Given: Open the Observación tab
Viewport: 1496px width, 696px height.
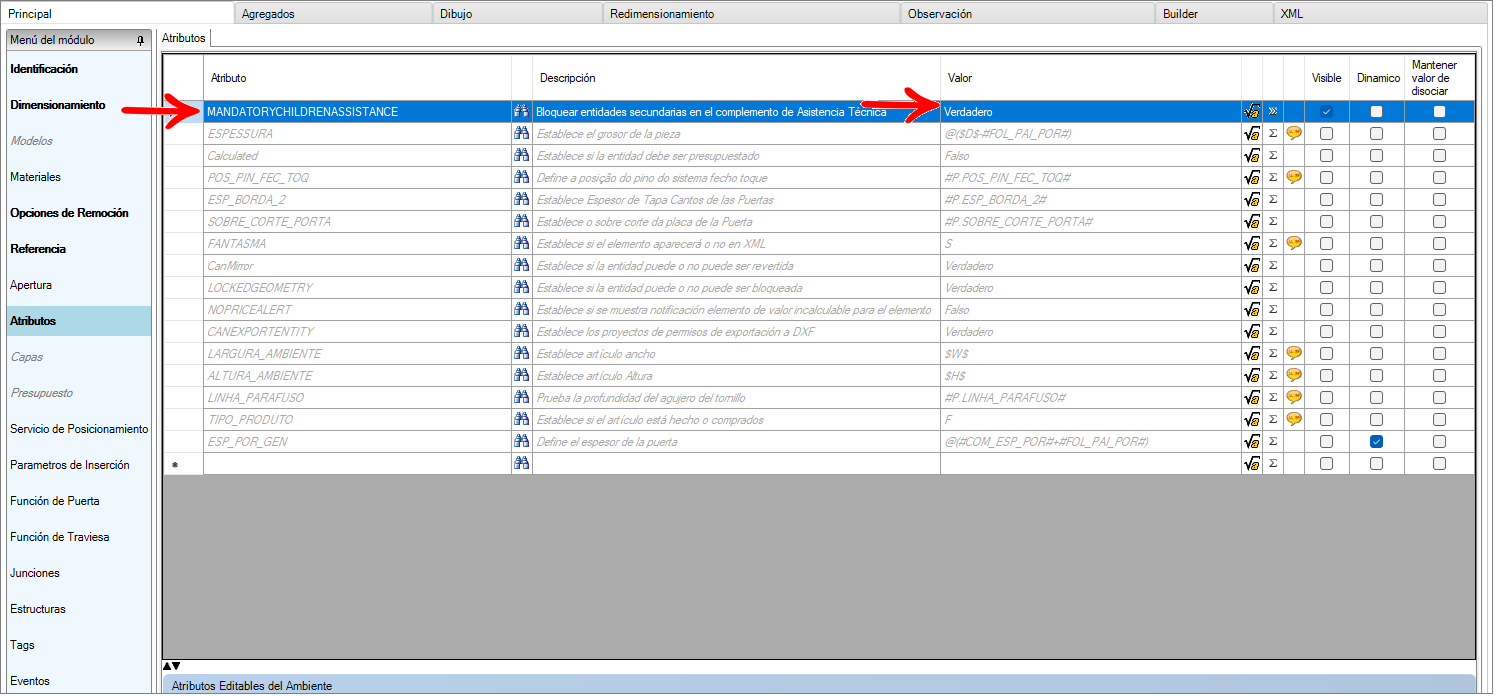Looking at the screenshot, I should (x=1028, y=14).
